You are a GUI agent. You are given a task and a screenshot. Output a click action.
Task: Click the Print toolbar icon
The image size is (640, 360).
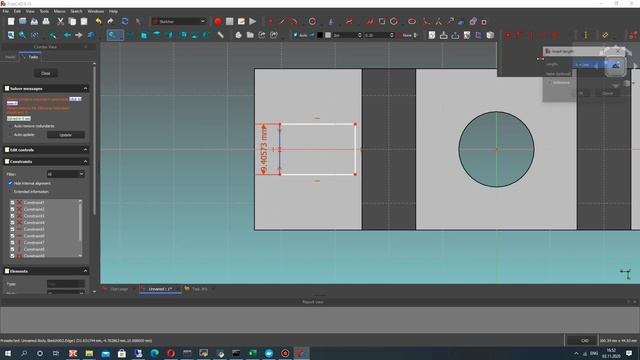coord(46,21)
